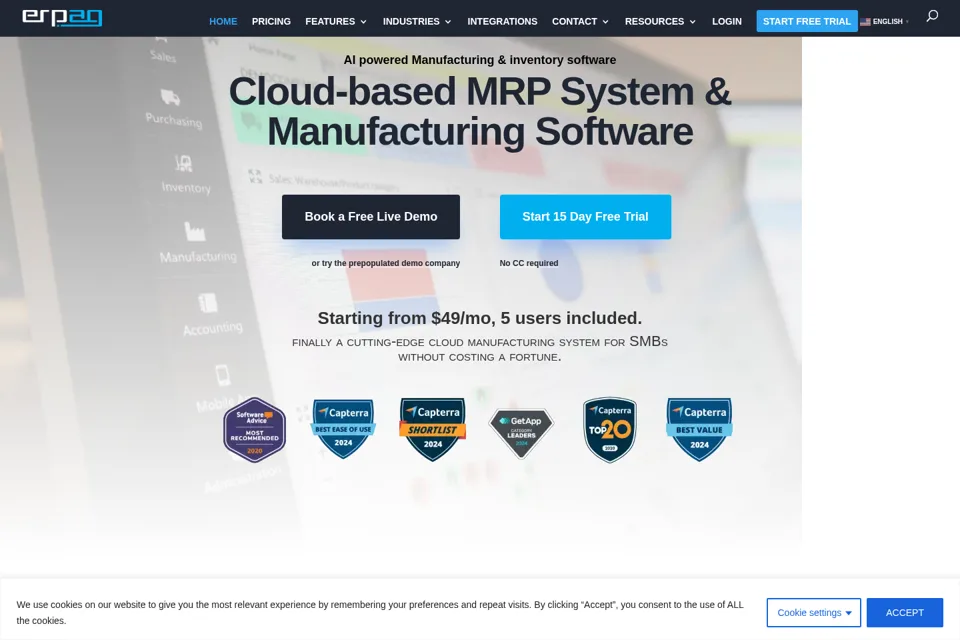Viewport: 960px width, 640px height.
Task: Expand the Features dropdown menu
Action: click(336, 21)
